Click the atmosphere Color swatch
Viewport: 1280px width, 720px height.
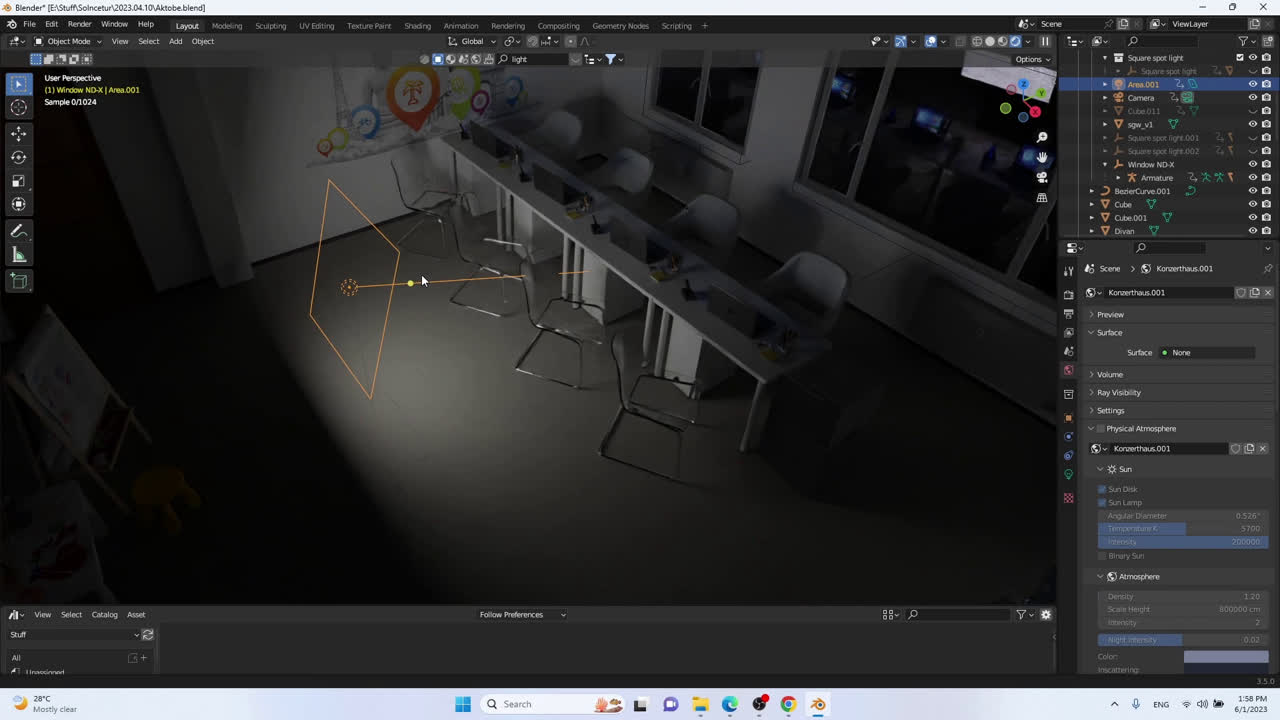(1225, 657)
